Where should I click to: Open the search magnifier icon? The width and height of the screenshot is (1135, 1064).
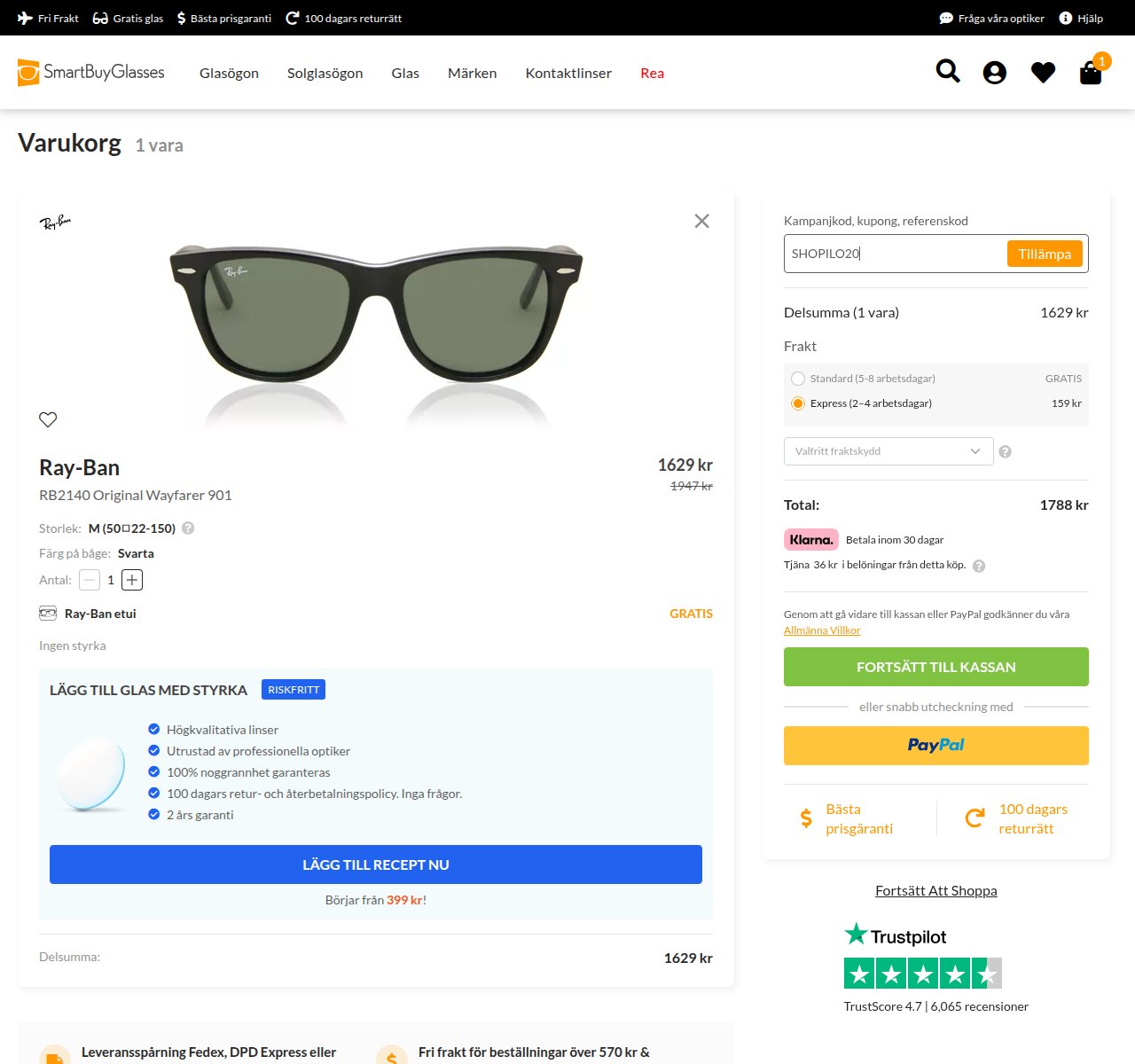948,71
